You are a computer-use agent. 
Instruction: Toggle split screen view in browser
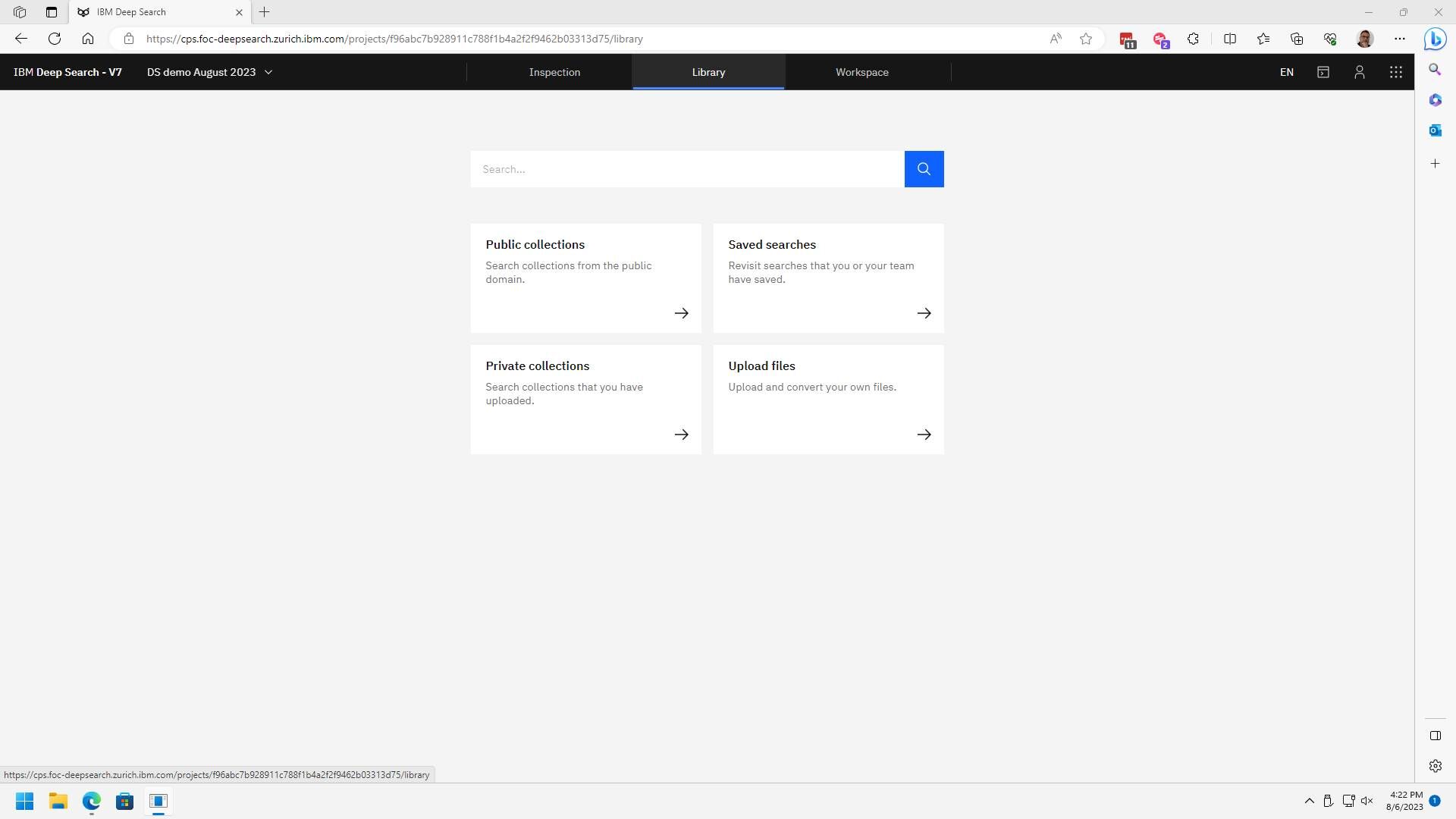[x=1230, y=39]
